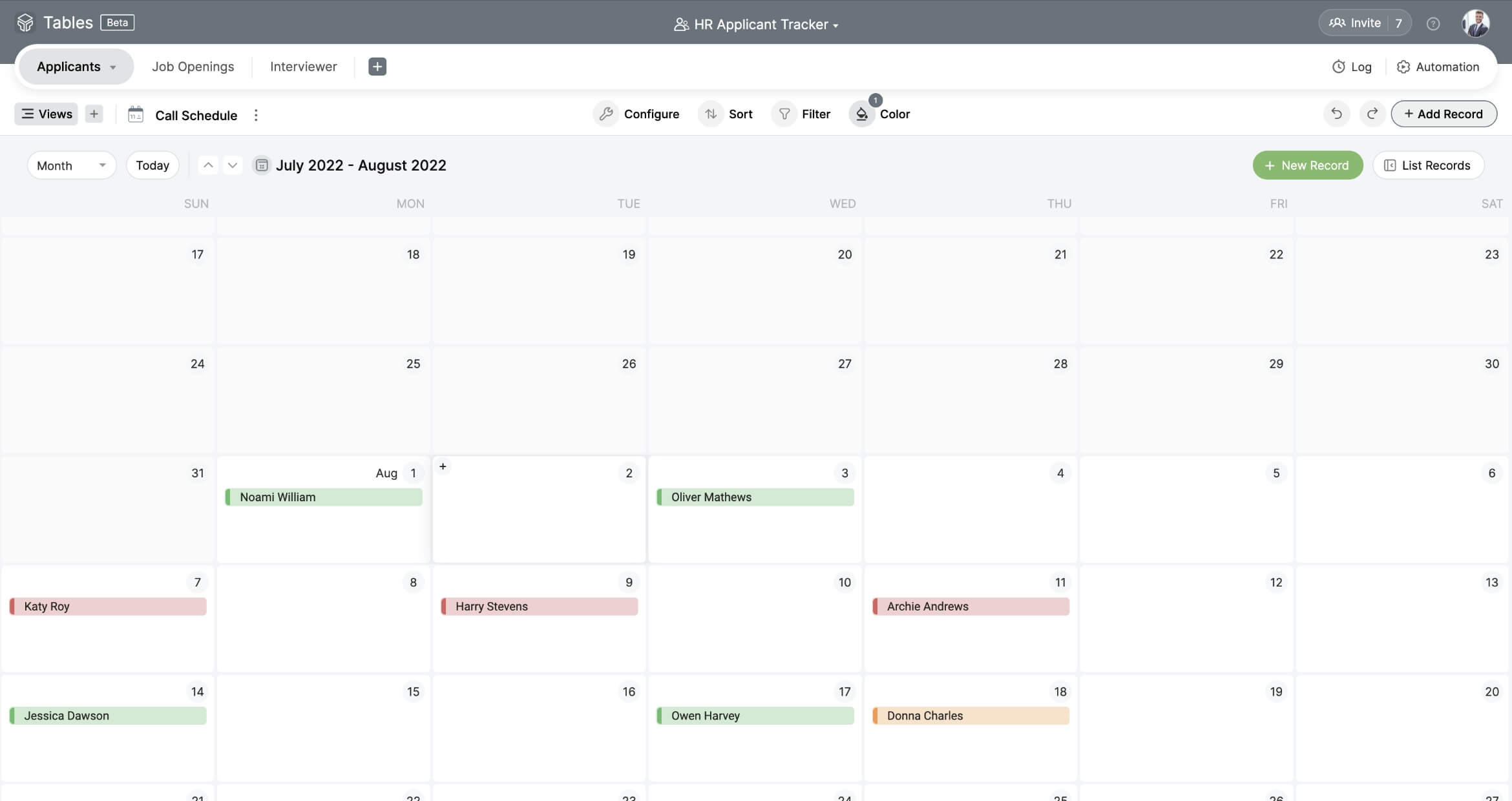Expand the Month view dropdown

click(x=71, y=165)
